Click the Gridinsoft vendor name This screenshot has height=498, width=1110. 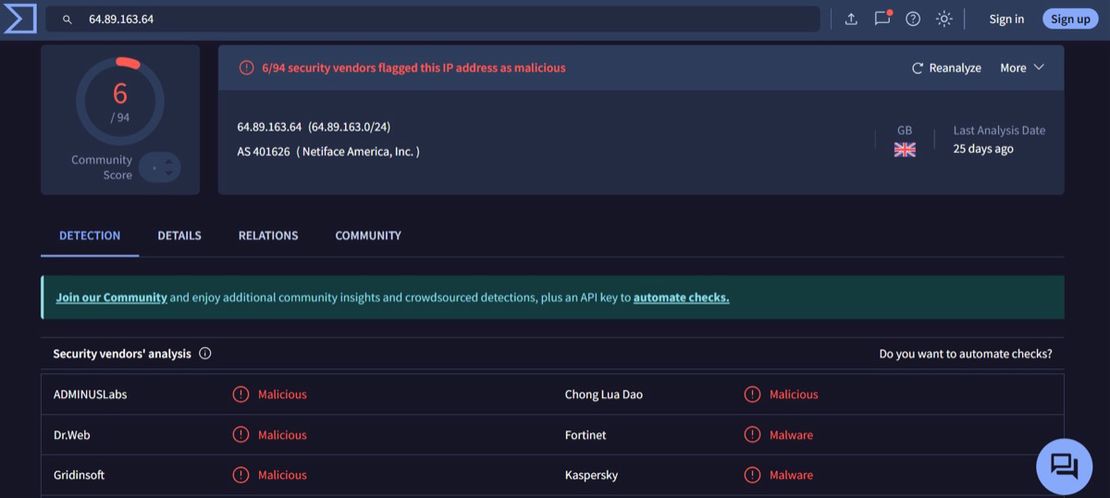(79, 475)
